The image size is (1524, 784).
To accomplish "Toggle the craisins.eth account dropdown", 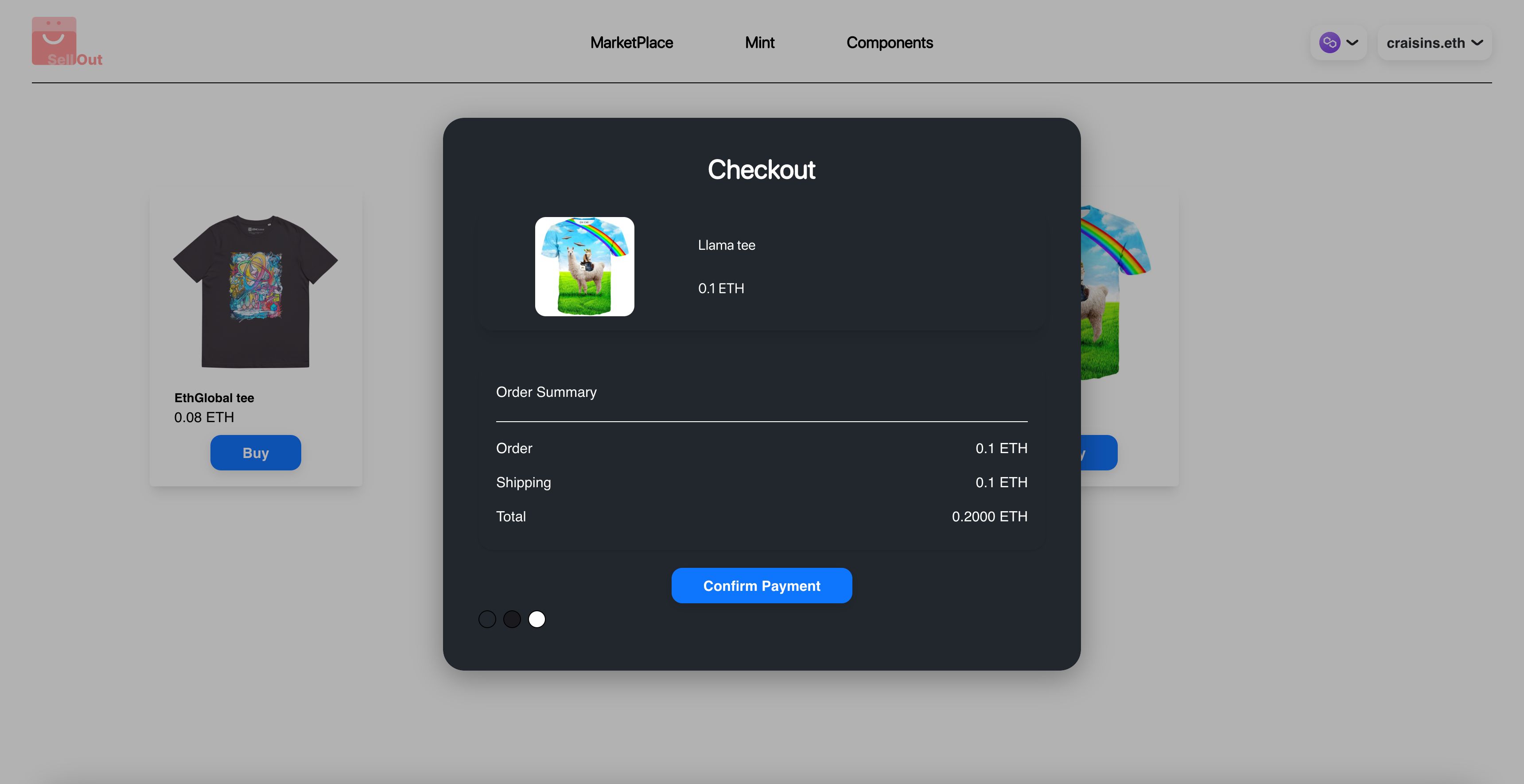I will [x=1435, y=43].
